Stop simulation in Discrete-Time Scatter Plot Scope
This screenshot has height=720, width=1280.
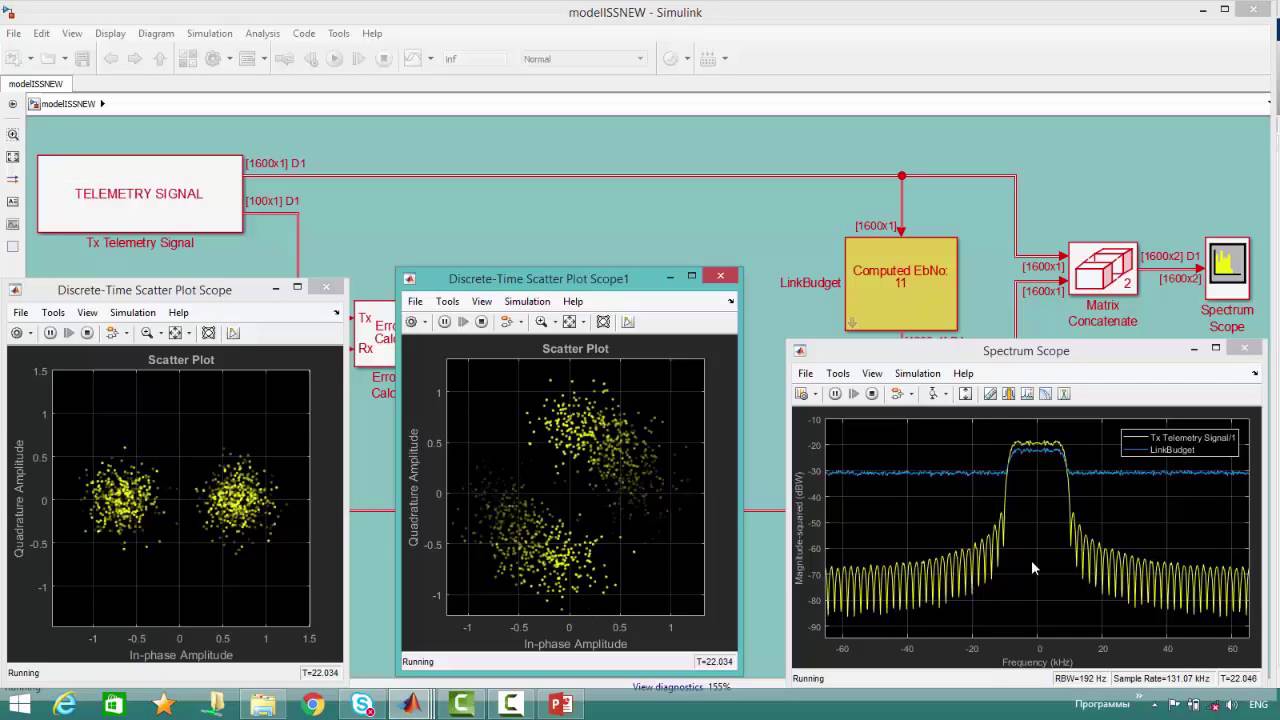[87, 333]
